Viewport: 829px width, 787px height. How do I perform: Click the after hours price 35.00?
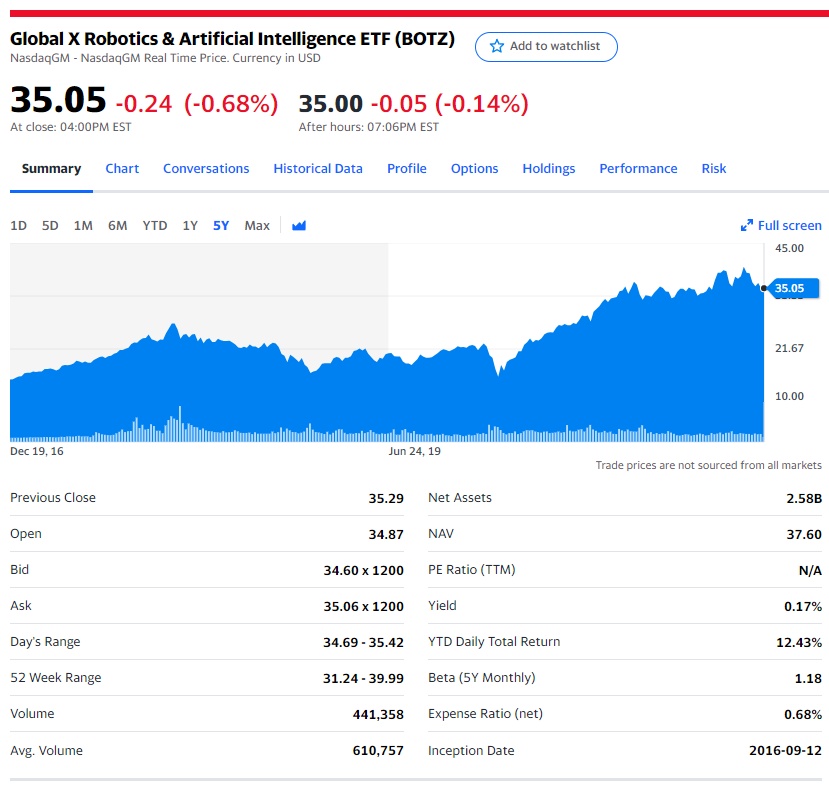point(331,104)
